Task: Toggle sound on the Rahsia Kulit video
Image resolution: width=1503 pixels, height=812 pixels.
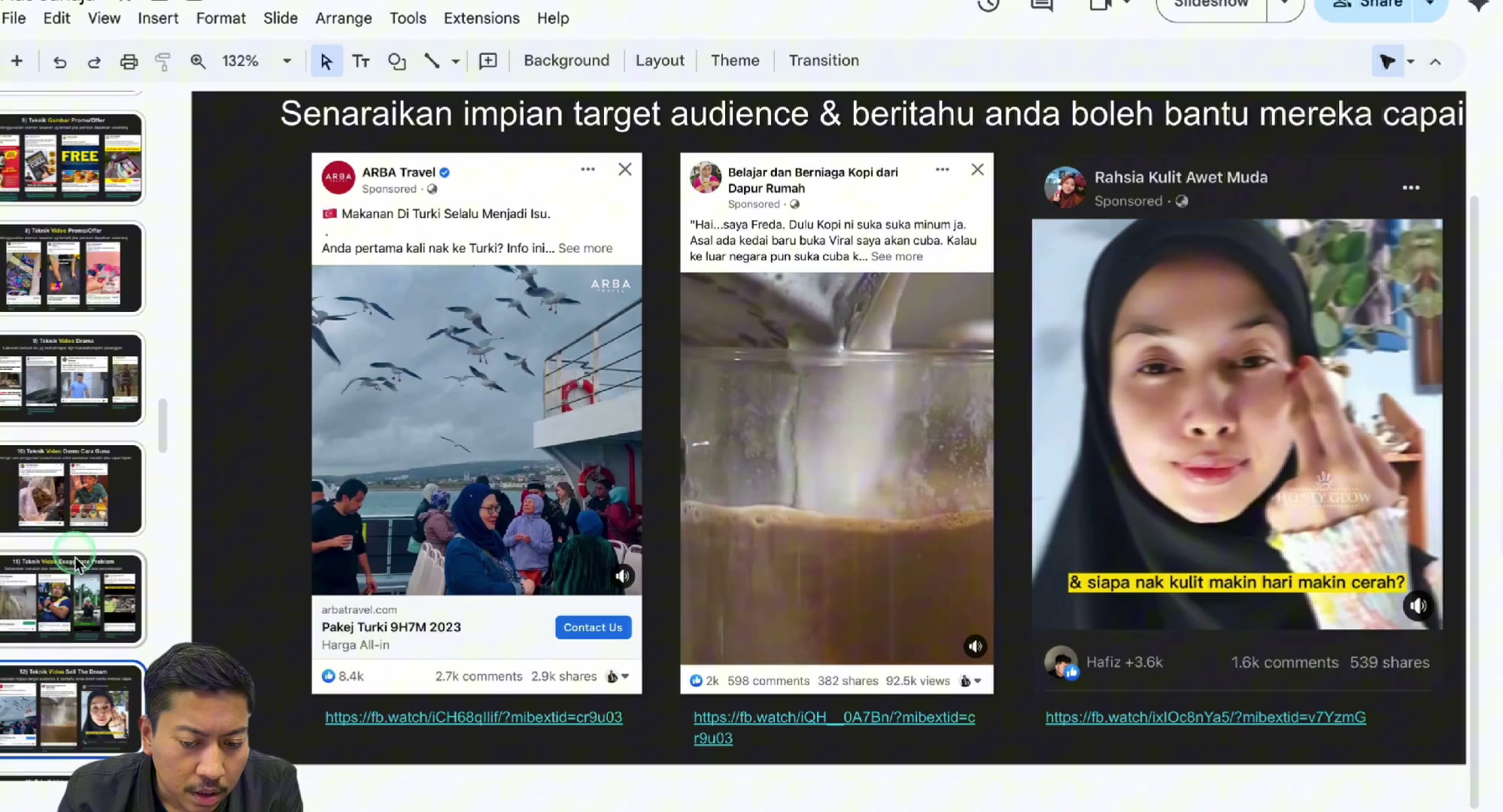Action: pyautogui.click(x=1418, y=605)
